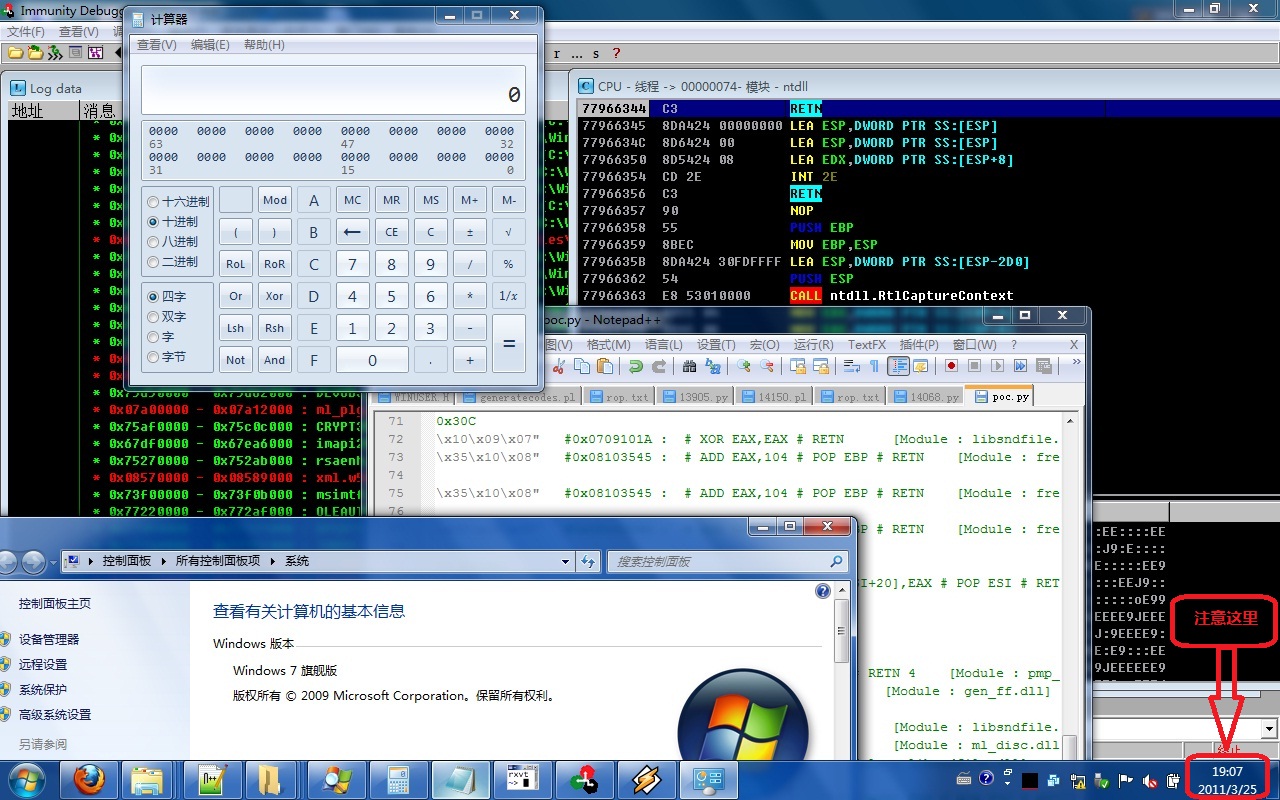This screenshot has width=1280, height=800.
Task: Click run macro multiple times icon
Action: [x=1020, y=366]
